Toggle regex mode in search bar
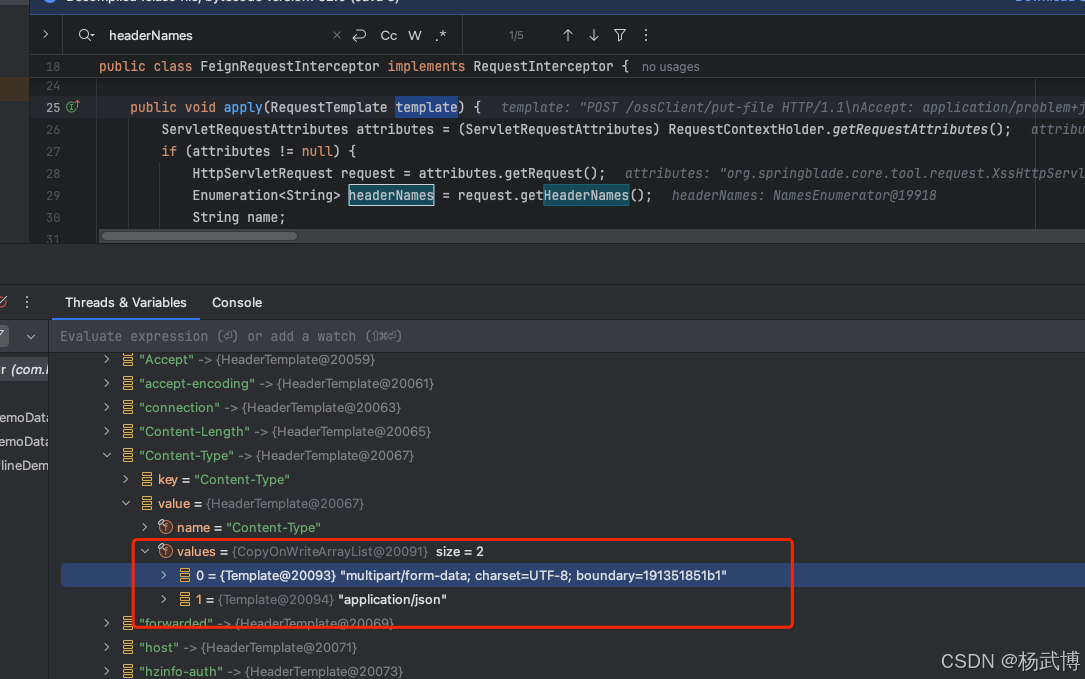 point(441,35)
